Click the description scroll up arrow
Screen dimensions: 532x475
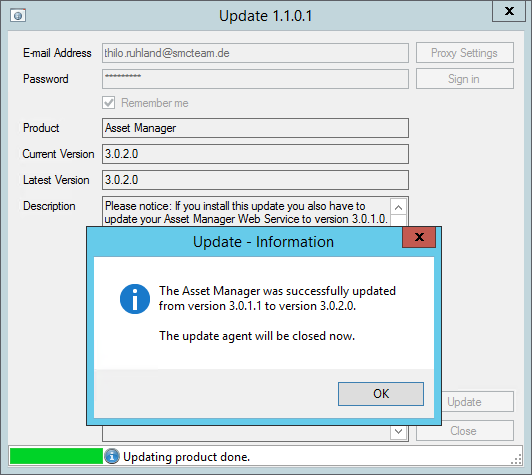[399, 208]
